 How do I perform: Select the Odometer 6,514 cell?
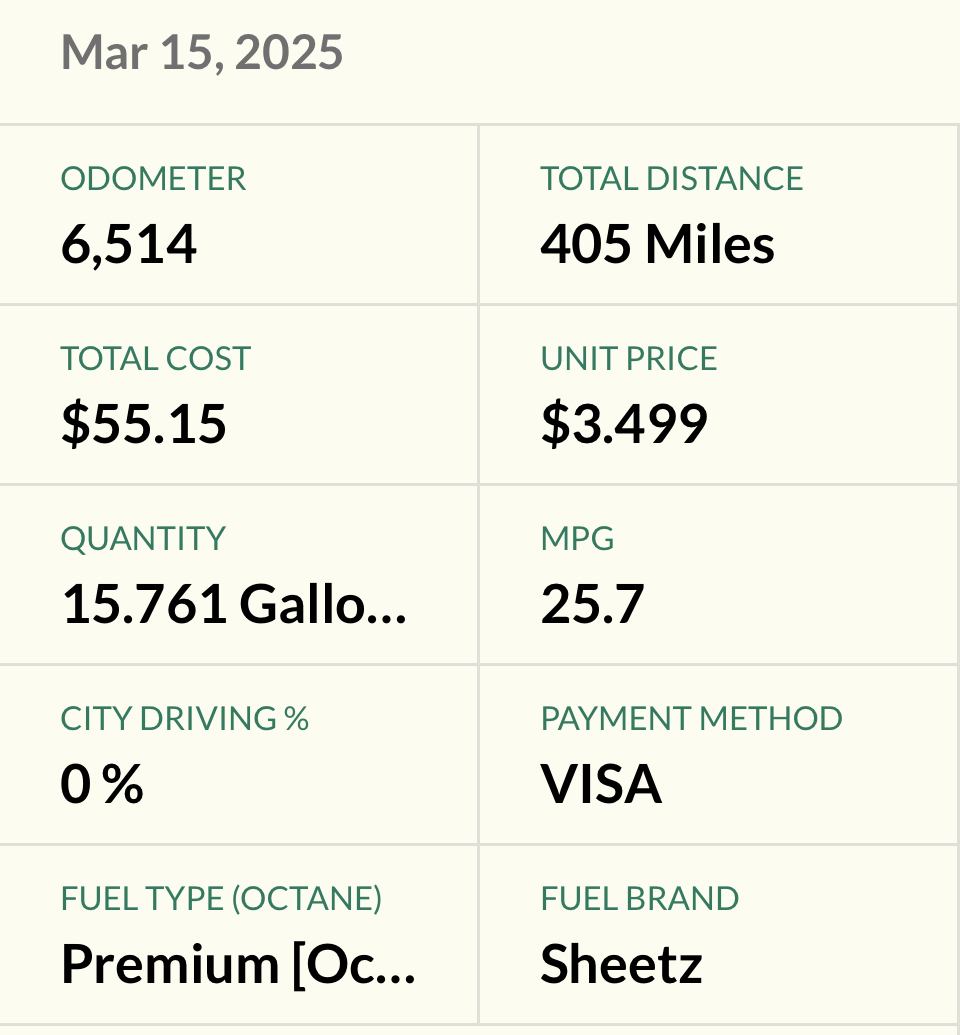click(238, 215)
